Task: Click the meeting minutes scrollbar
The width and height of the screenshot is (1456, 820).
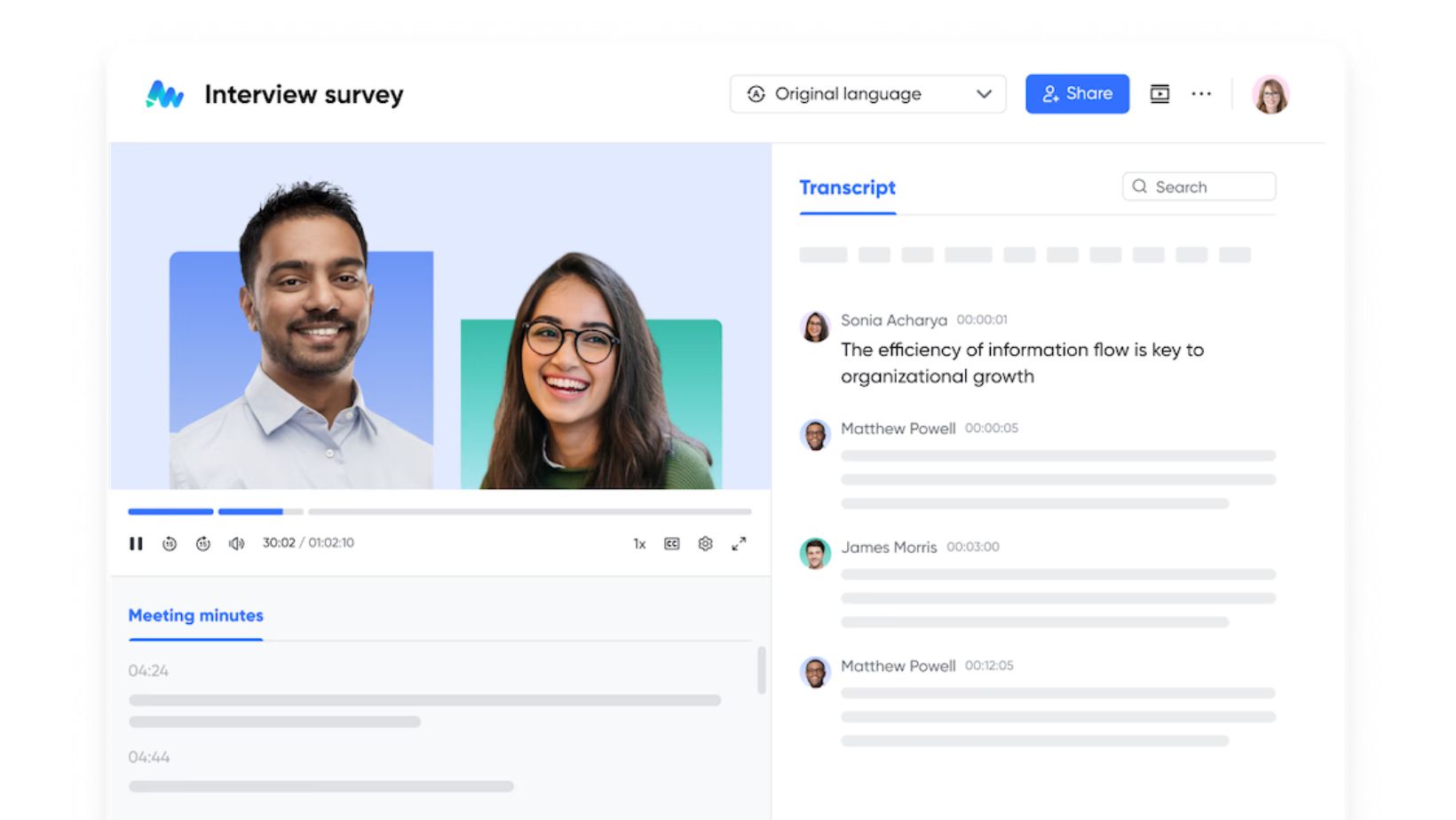Action: (761, 671)
